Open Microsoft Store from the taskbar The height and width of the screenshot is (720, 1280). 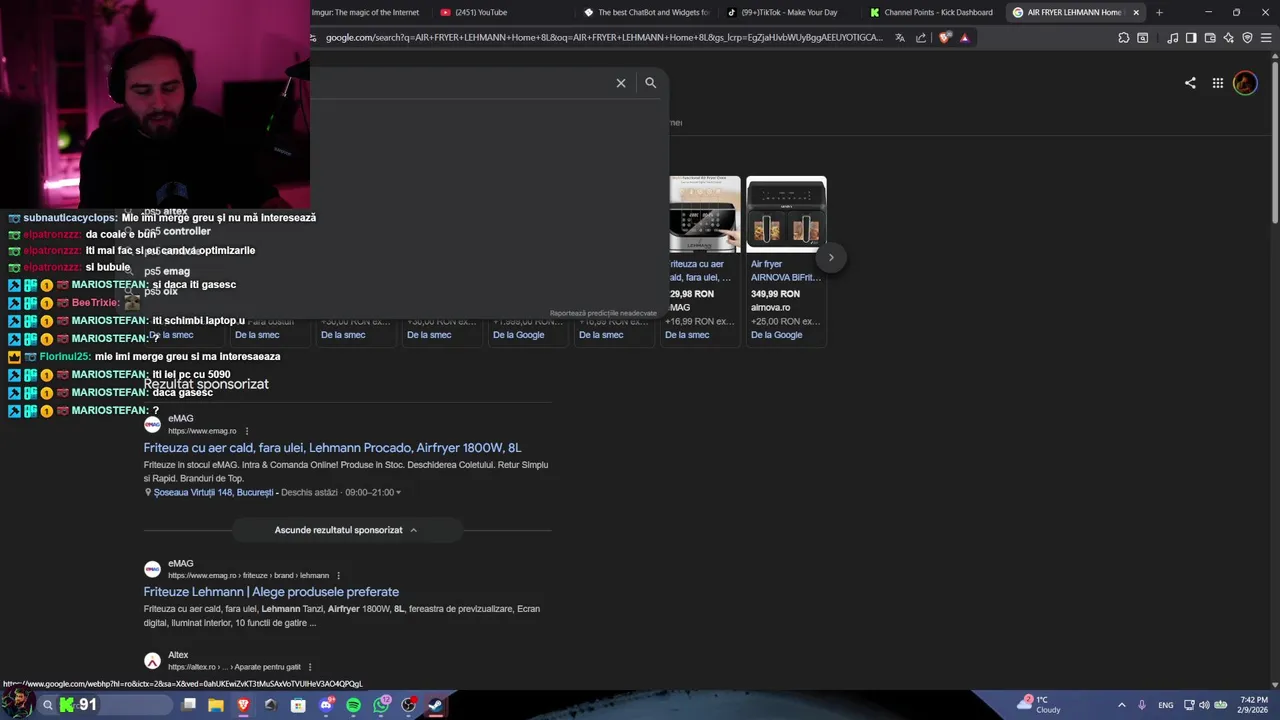coord(298,705)
